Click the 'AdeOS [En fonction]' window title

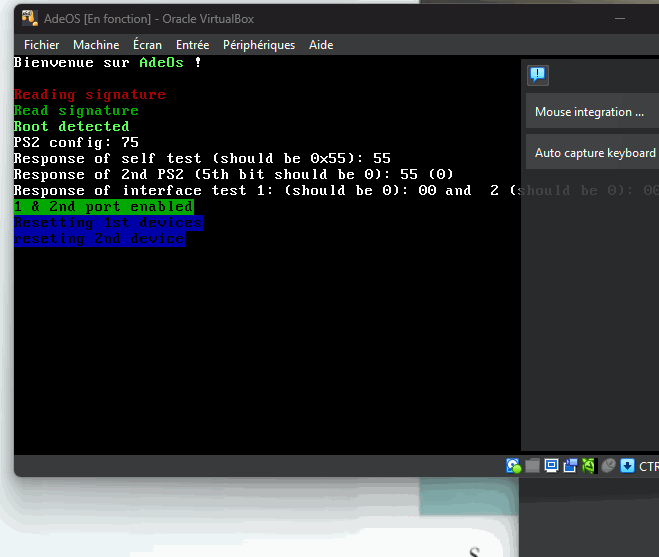click(149, 19)
